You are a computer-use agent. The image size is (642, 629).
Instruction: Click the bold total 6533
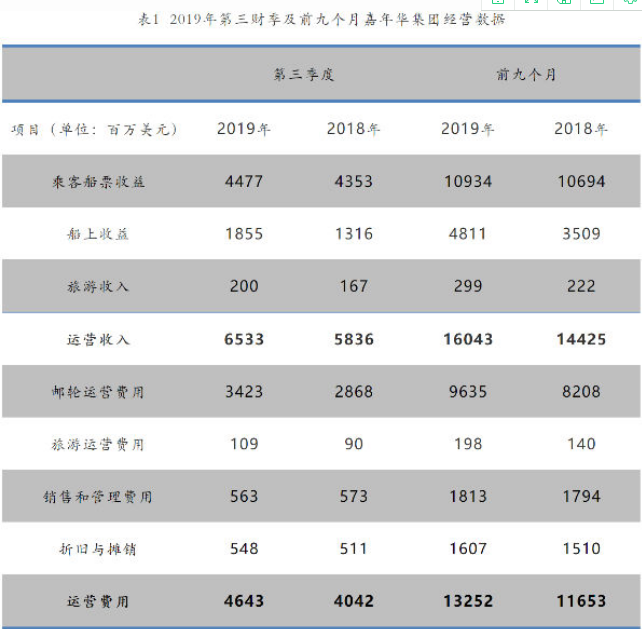tap(244, 339)
